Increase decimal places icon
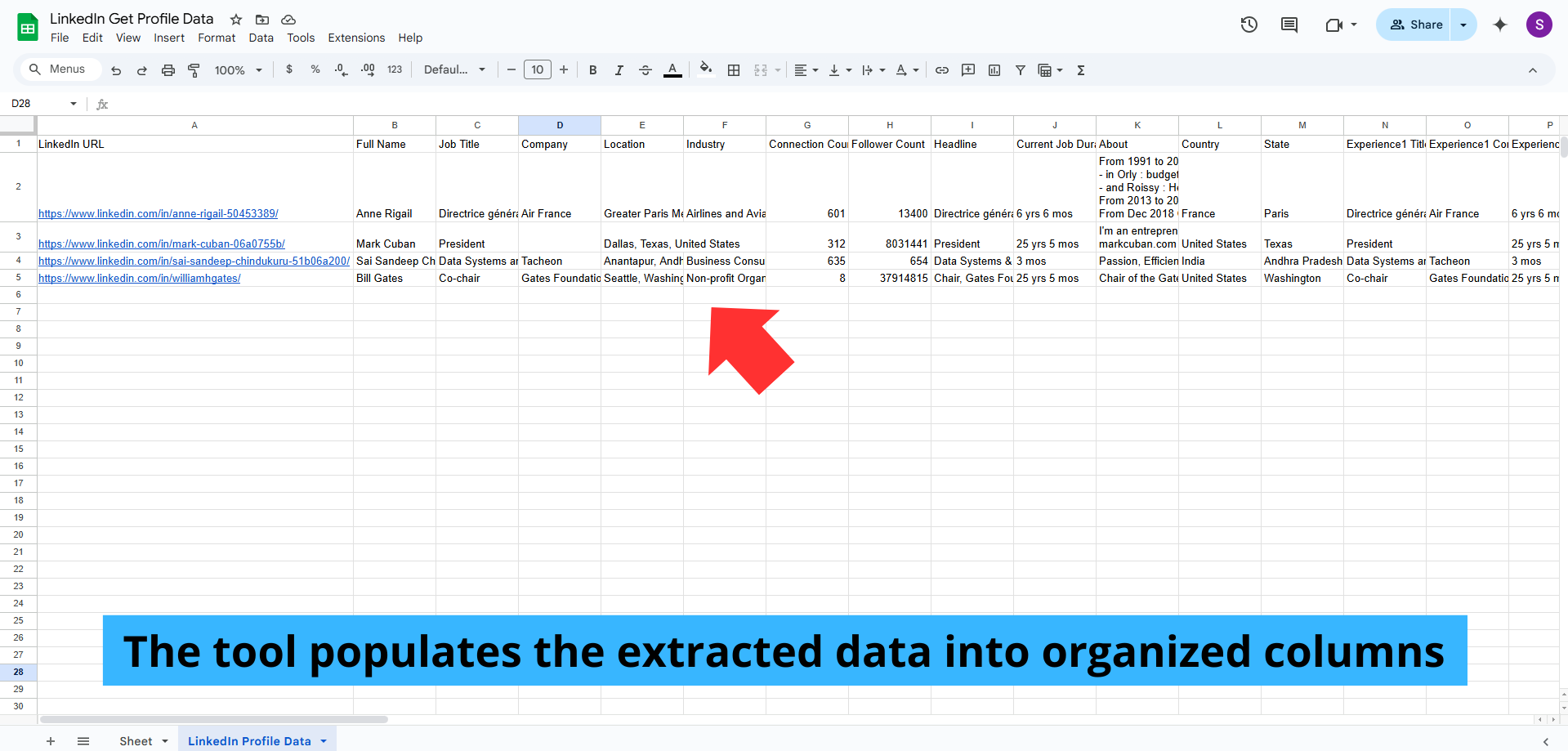 click(x=368, y=70)
